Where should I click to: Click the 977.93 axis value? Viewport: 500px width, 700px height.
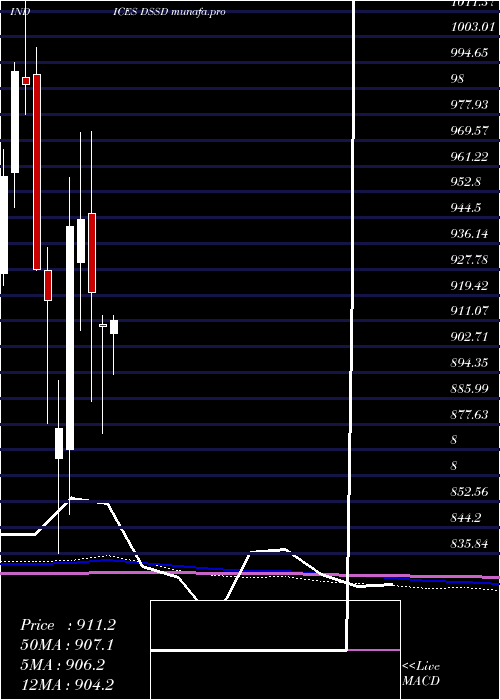point(469,105)
